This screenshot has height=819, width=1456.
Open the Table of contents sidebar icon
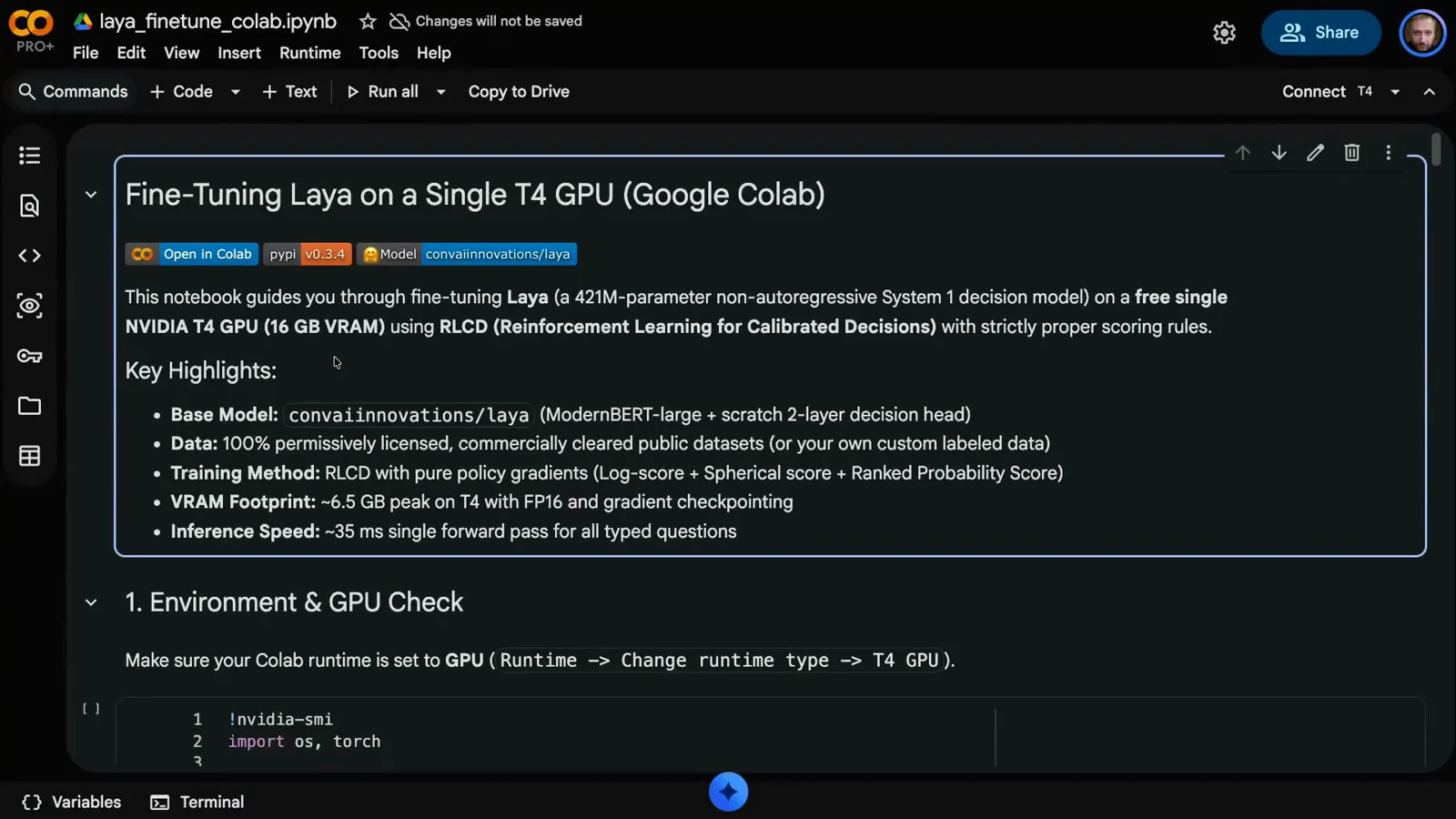point(29,156)
